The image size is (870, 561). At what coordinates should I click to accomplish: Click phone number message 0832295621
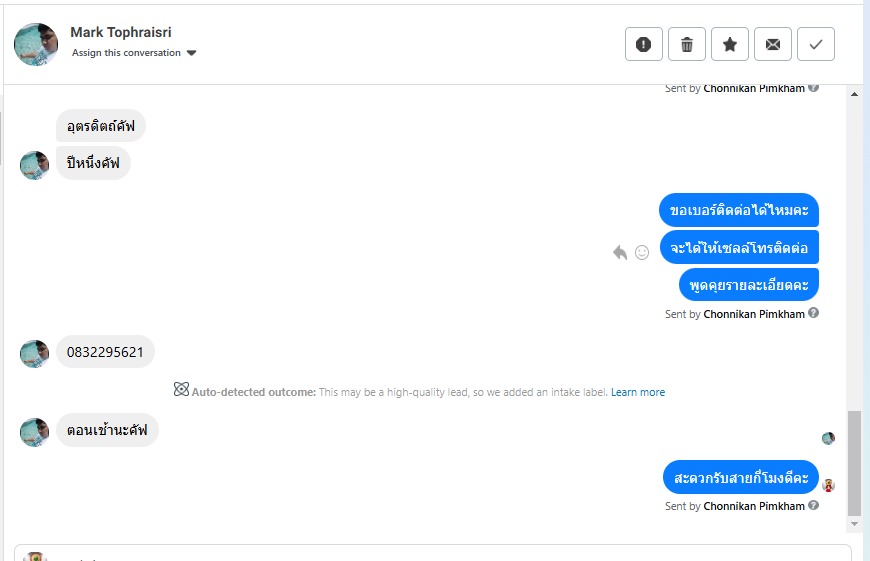(105, 352)
